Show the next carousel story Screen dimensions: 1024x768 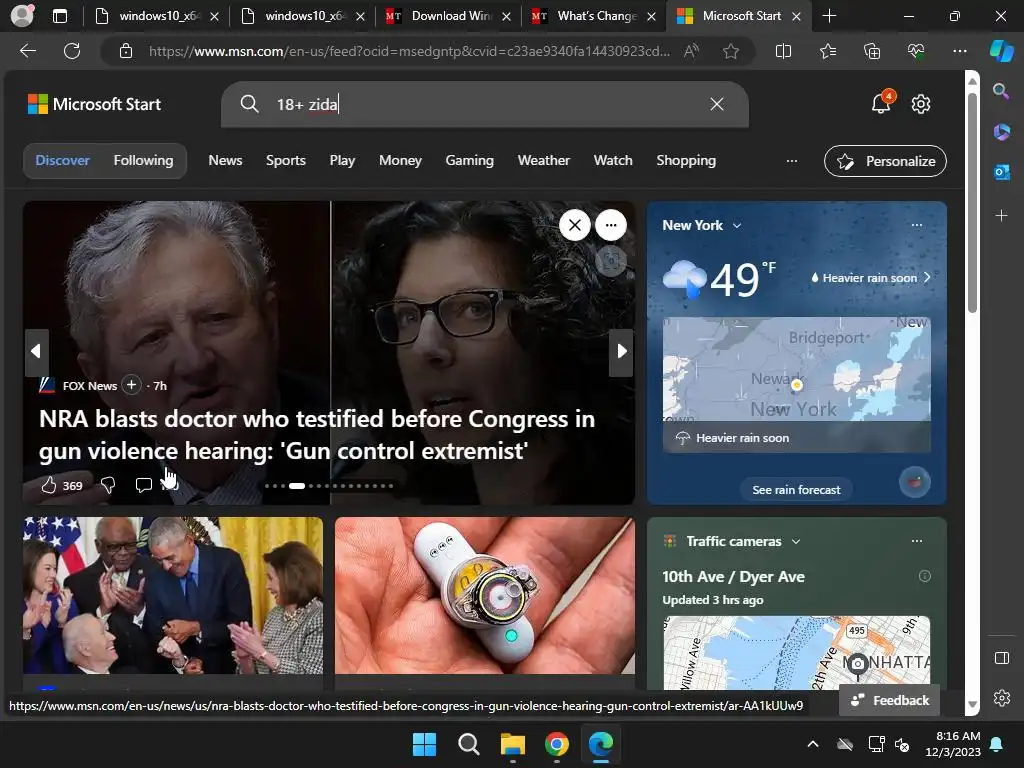tap(621, 352)
